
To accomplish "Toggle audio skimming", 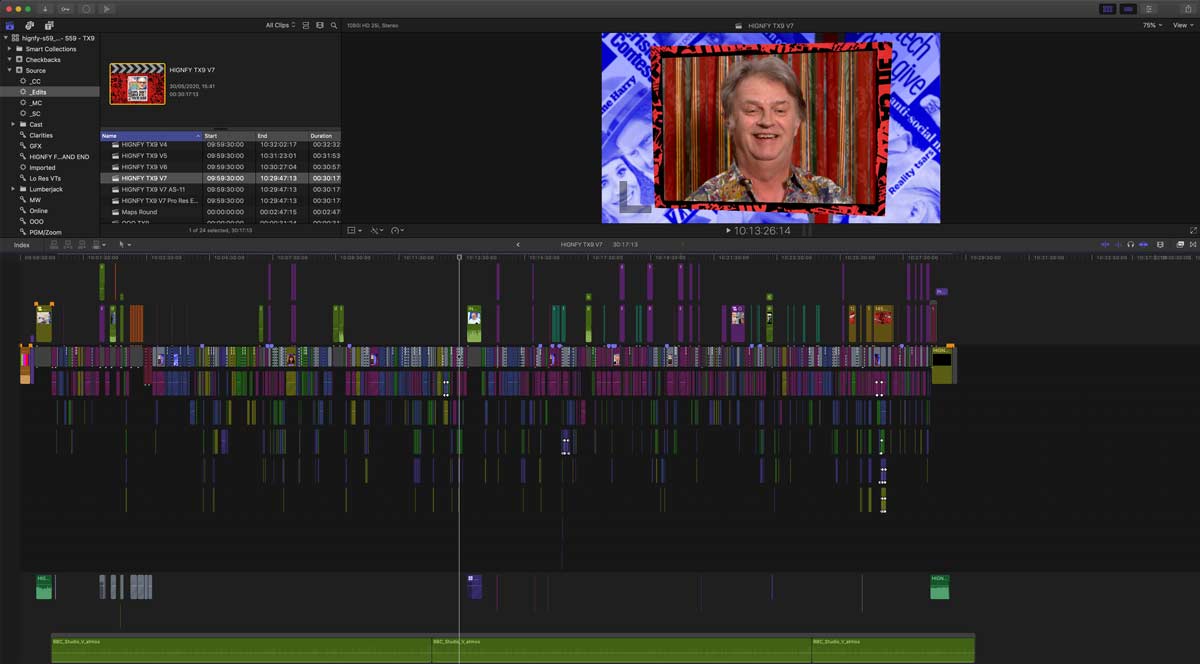I will pyautogui.click(x=1118, y=244).
